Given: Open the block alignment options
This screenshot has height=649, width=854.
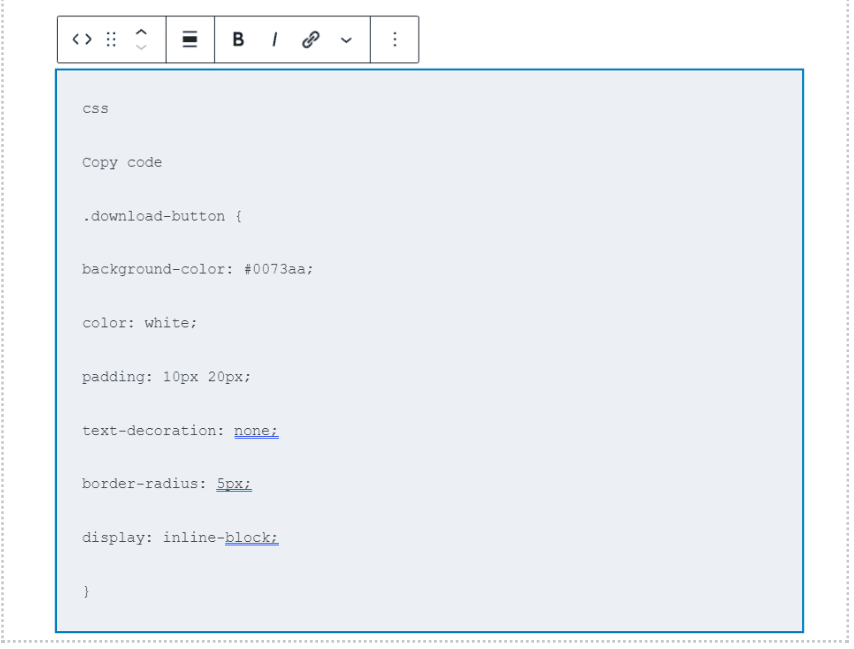Looking at the screenshot, I should (190, 39).
